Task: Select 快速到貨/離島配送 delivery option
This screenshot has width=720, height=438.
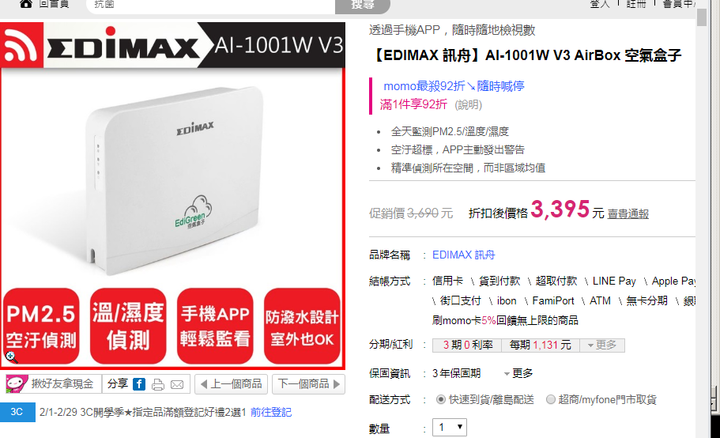Action: [x=441, y=400]
